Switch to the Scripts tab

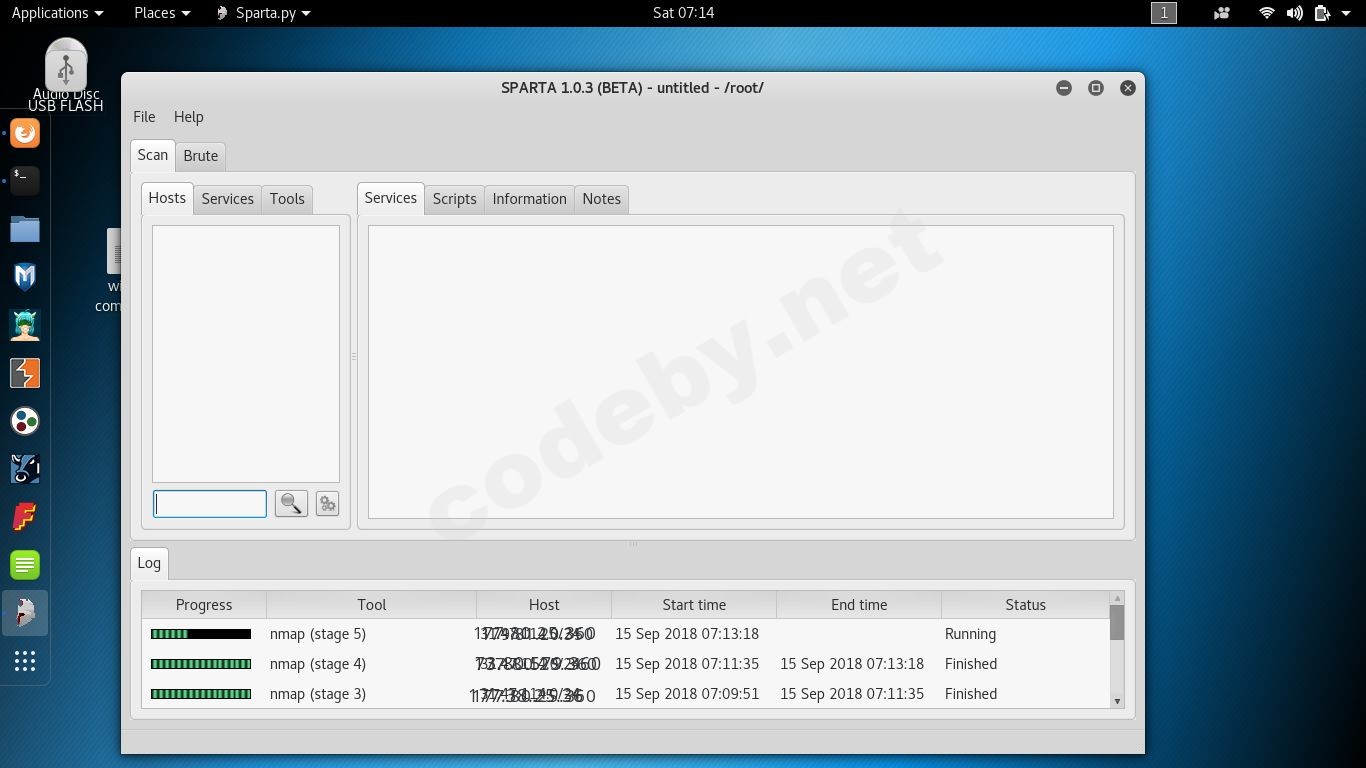click(455, 199)
